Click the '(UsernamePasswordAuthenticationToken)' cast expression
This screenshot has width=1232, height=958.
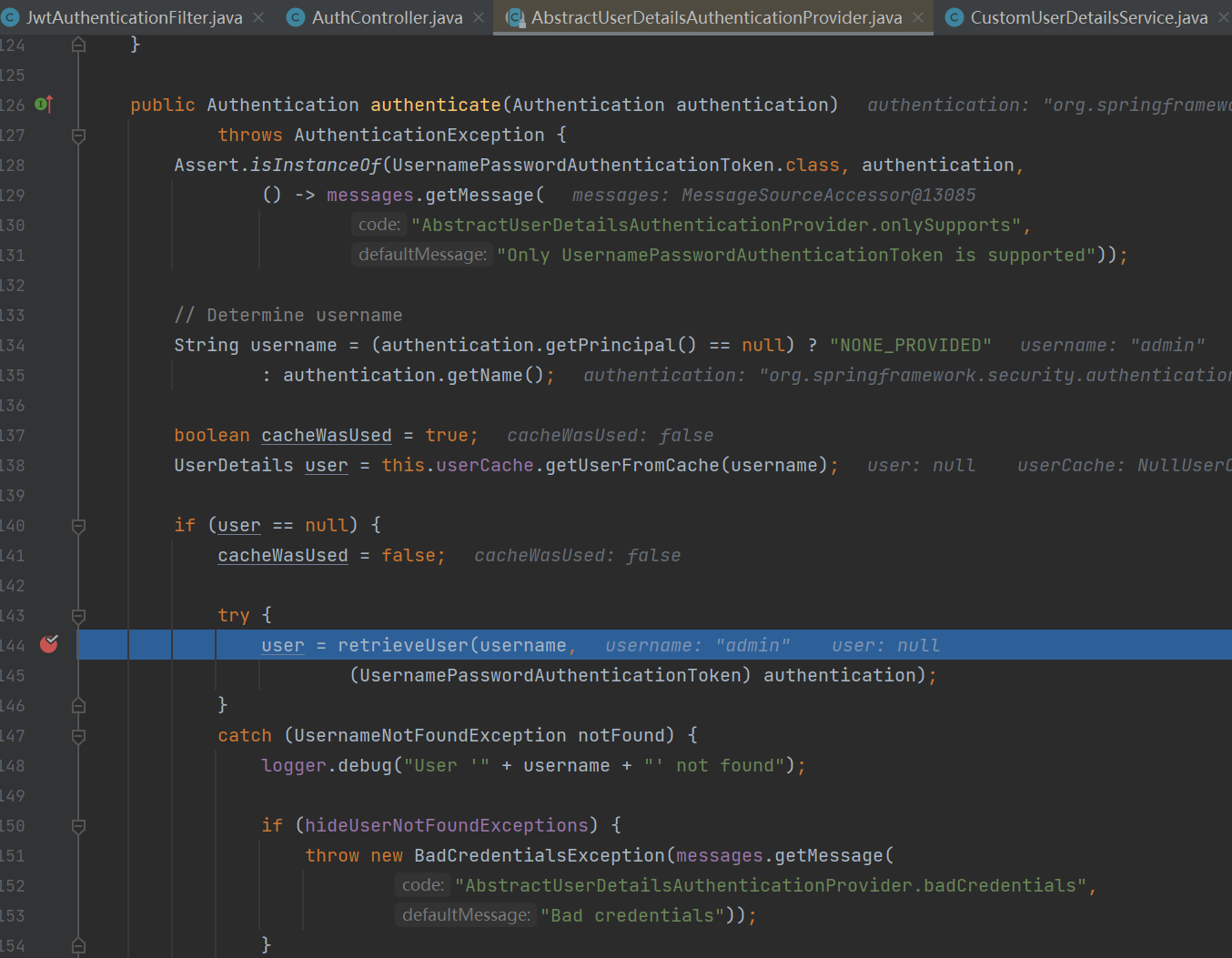[x=550, y=675]
